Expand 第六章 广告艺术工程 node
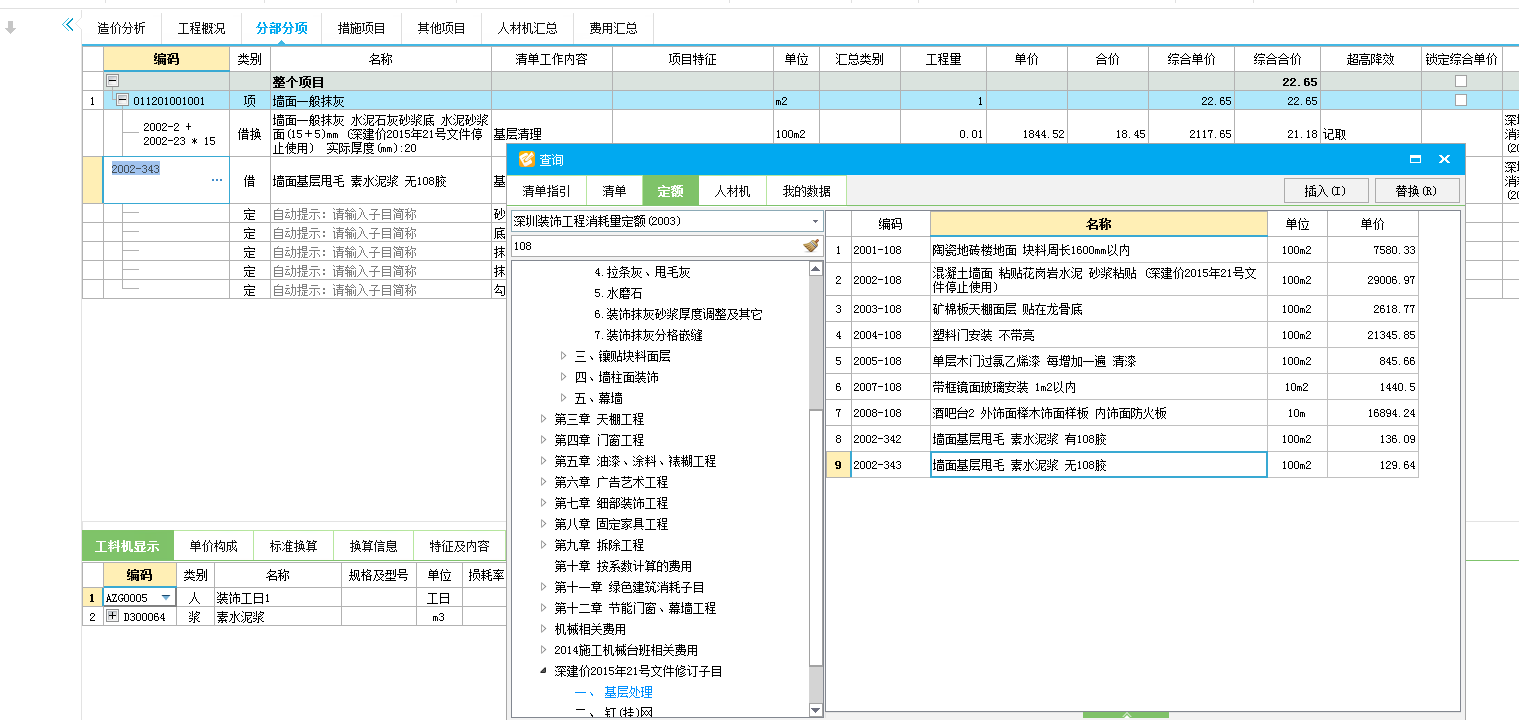1519x720 pixels. pos(544,482)
